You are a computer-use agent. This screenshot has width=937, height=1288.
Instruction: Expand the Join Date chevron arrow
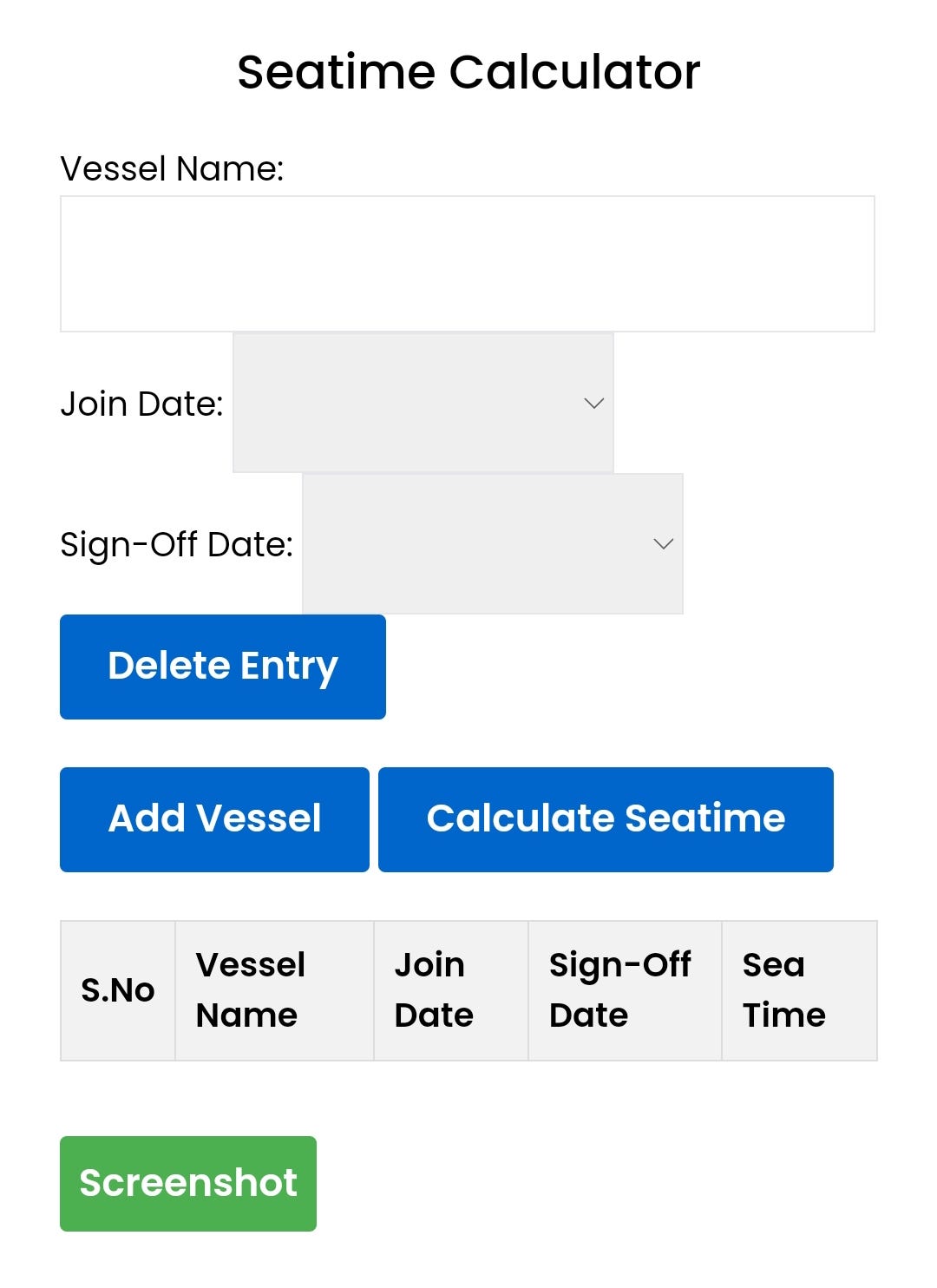click(x=593, y=403)
